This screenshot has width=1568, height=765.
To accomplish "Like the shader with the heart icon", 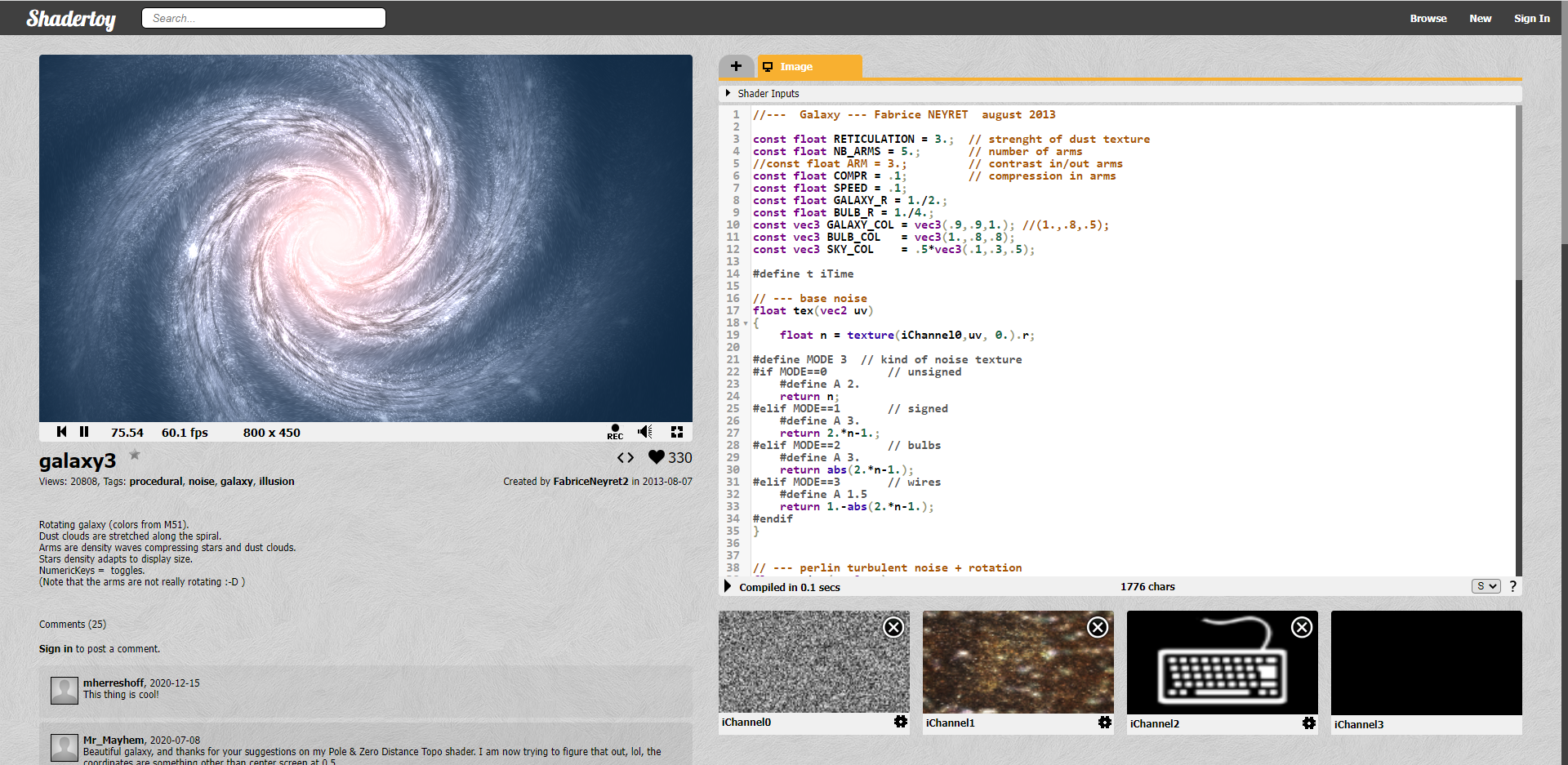I will point(656,457).
